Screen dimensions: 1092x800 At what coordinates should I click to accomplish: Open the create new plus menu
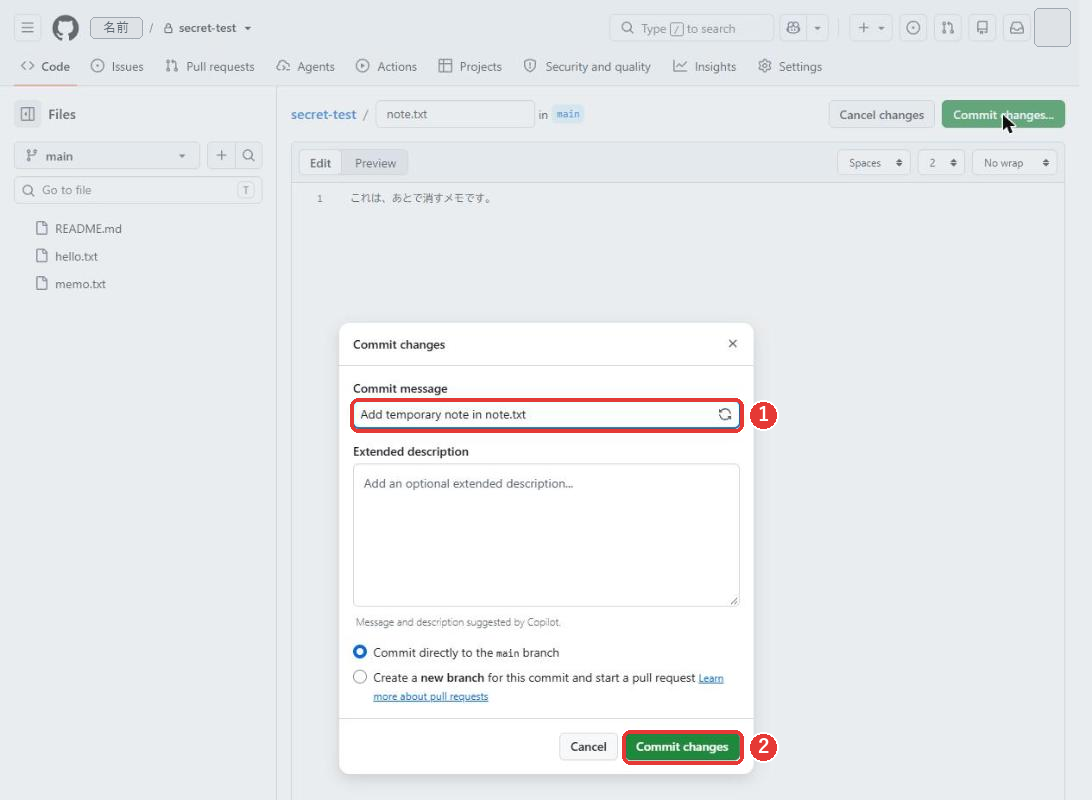871,28
